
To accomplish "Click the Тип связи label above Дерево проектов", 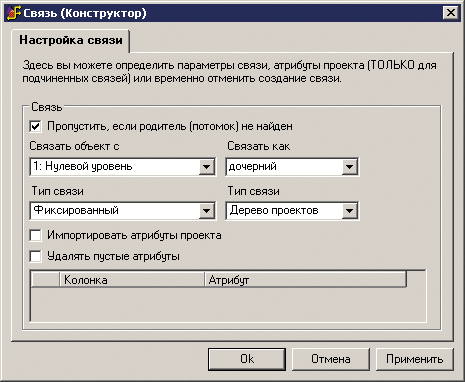I will pyautogui.click(x=253, y=191).
